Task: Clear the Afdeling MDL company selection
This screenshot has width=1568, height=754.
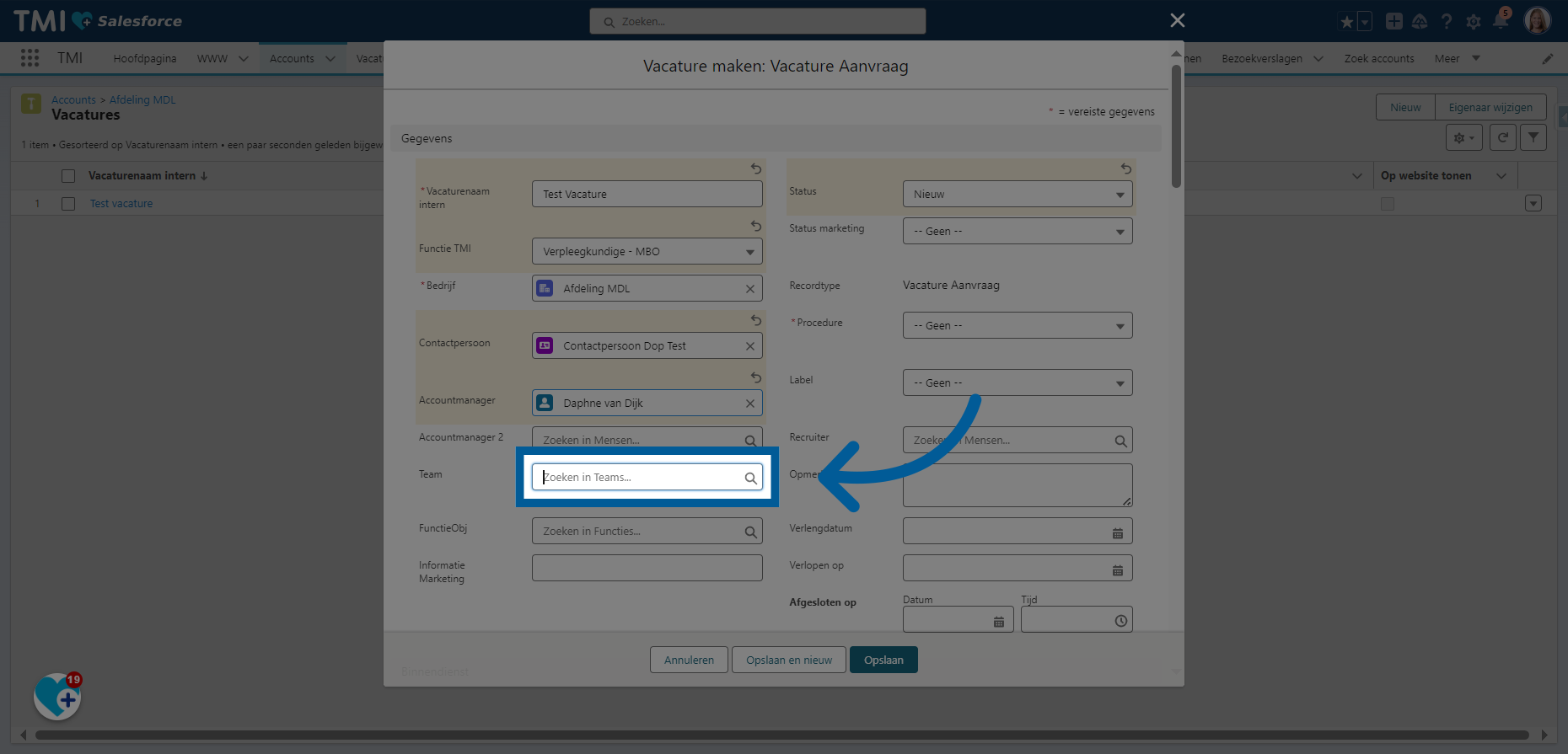Action: click(750, 289)
